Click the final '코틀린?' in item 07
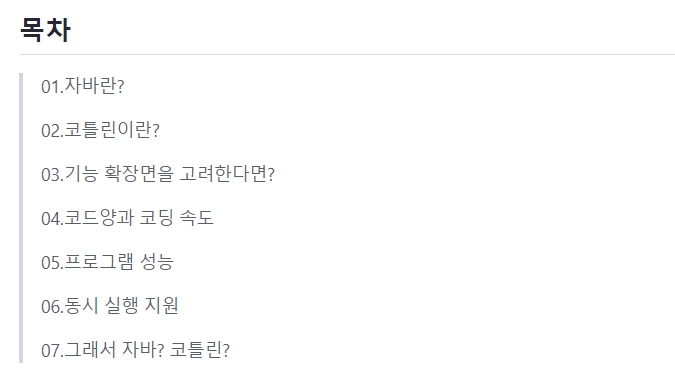This screenshot has height=380, width=675. (200, 350)
